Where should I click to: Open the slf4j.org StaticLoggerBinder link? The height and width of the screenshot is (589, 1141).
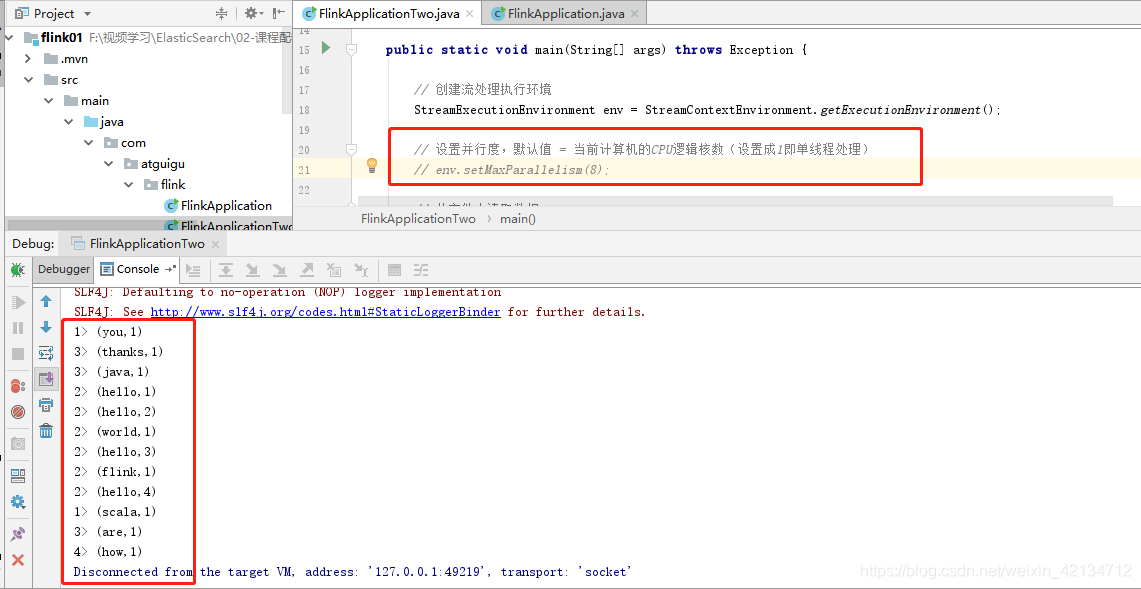point(325,312)
